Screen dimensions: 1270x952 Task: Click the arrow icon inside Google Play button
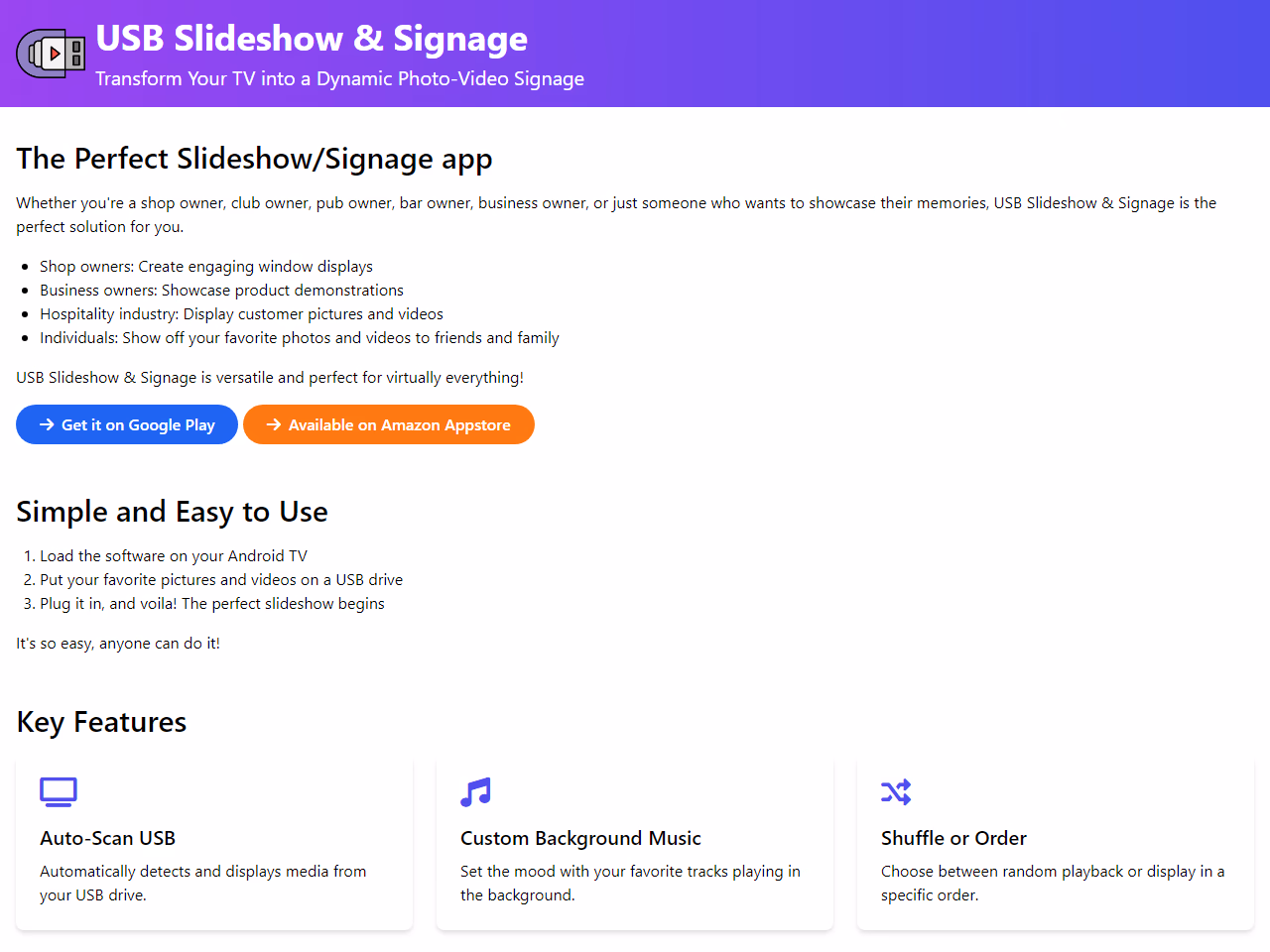point(47,424)
